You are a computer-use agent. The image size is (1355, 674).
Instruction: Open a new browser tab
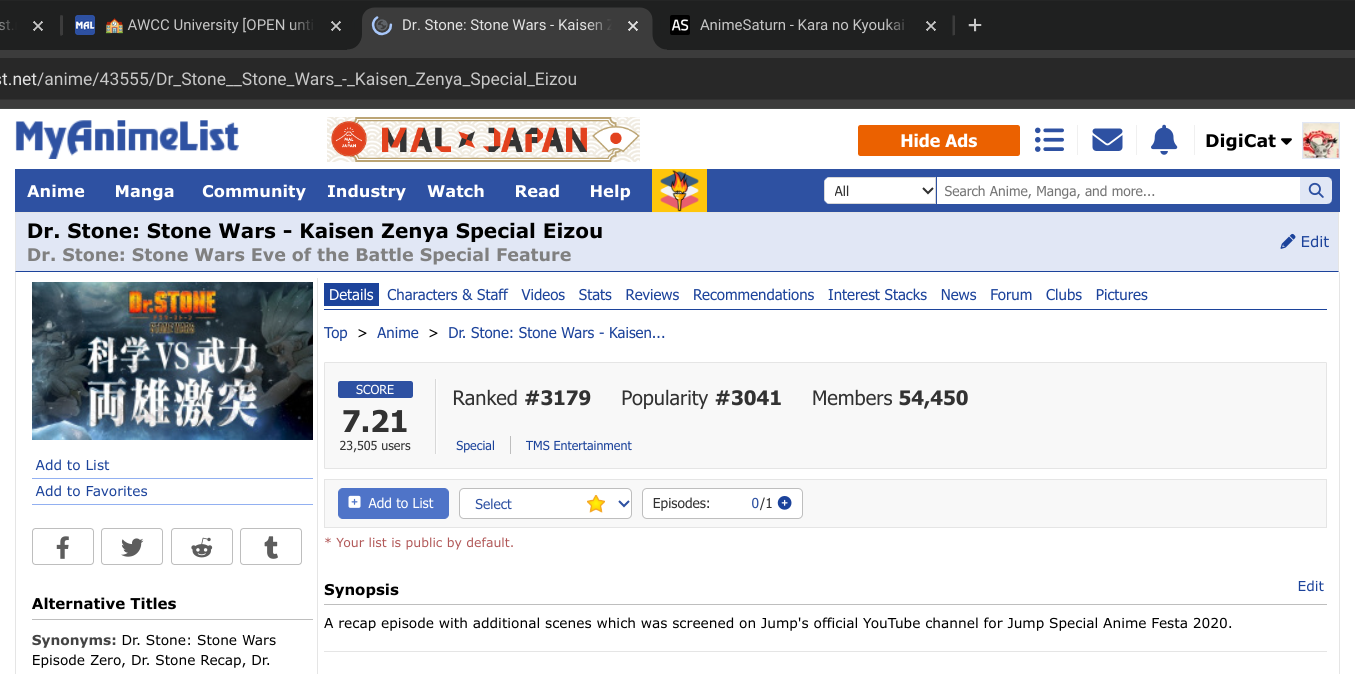(x=975, y=25)
